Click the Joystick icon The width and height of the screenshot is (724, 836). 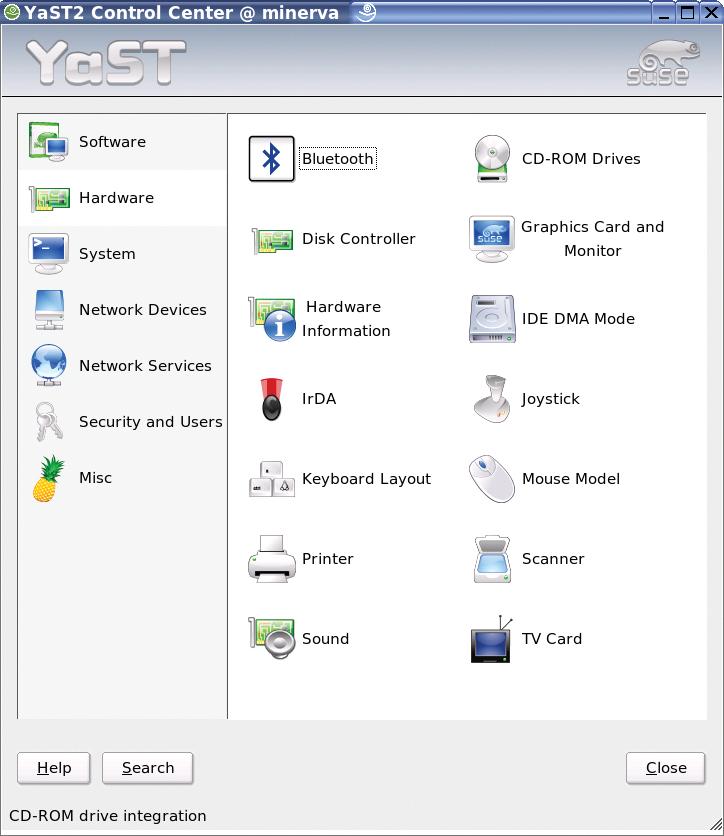tap(492, 399)
